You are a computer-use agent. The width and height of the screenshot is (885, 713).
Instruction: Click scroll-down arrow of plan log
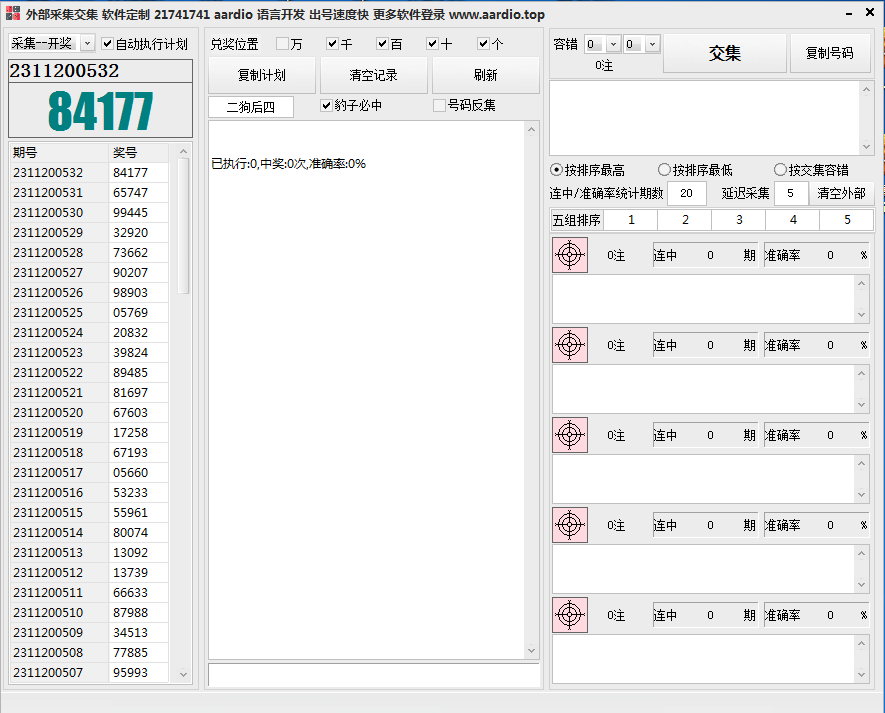(x=531, y=650)
